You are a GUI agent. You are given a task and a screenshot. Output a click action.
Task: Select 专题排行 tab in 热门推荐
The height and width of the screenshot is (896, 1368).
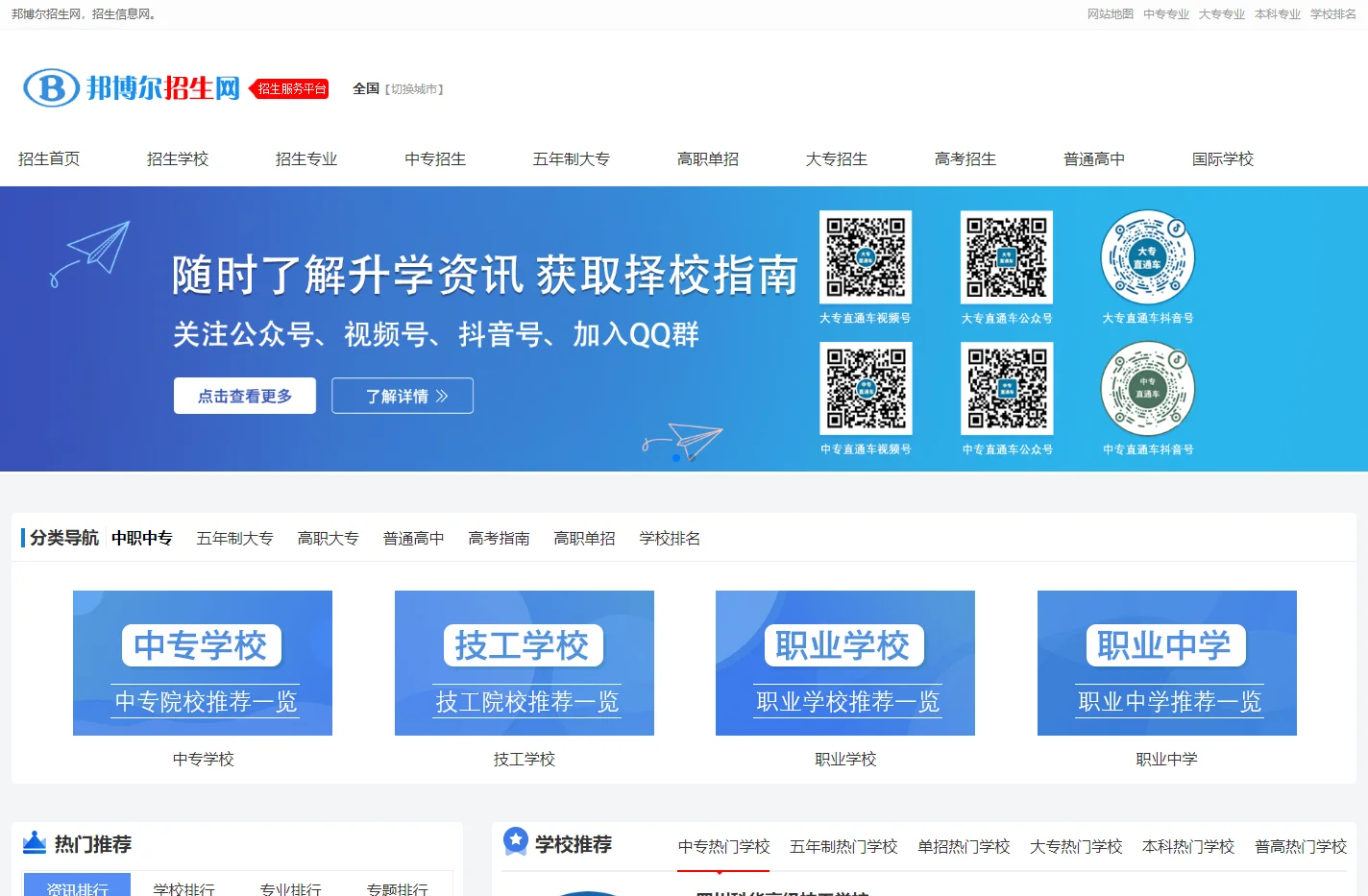click(398, 887)
